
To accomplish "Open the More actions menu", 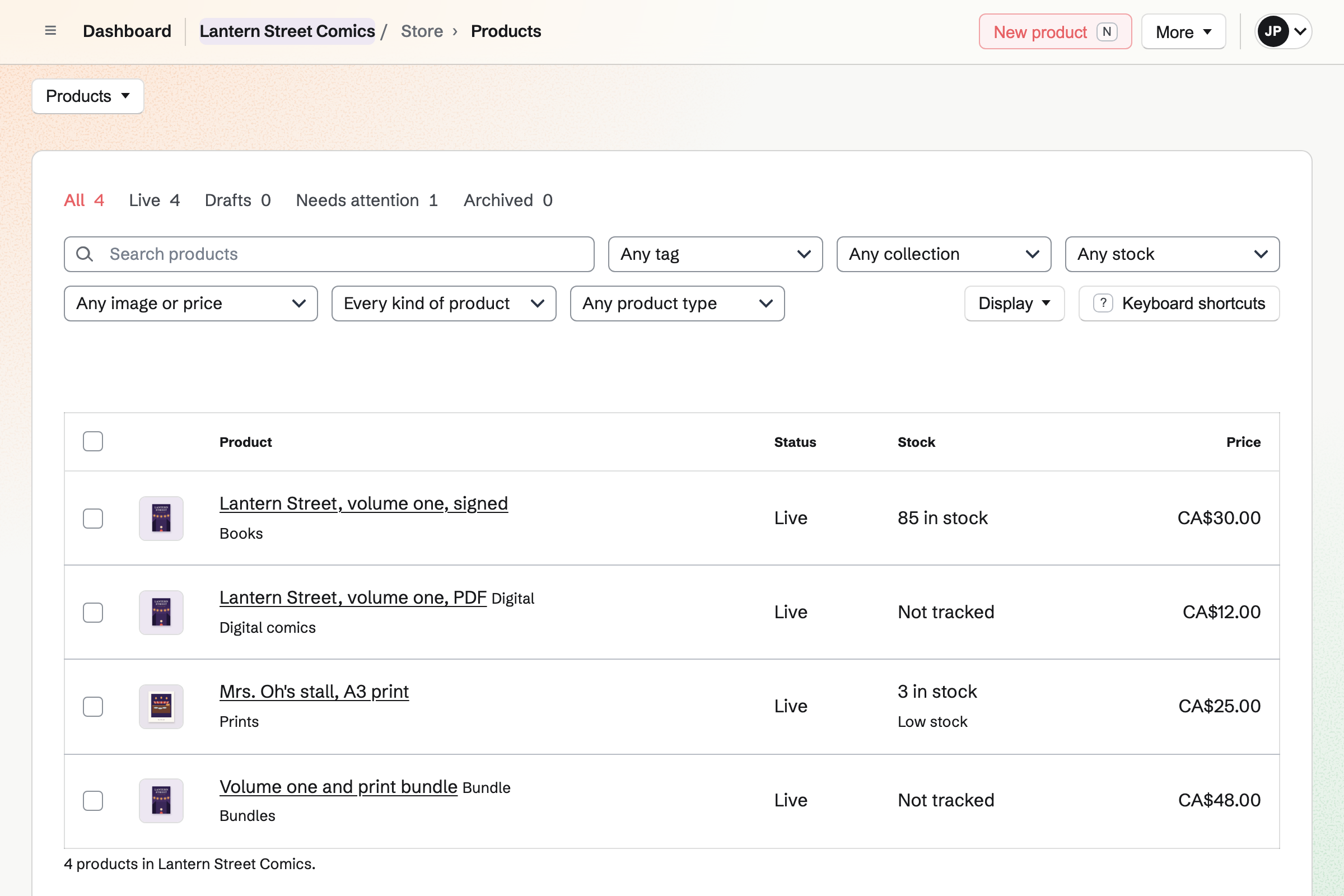I will coord(1183,31).
